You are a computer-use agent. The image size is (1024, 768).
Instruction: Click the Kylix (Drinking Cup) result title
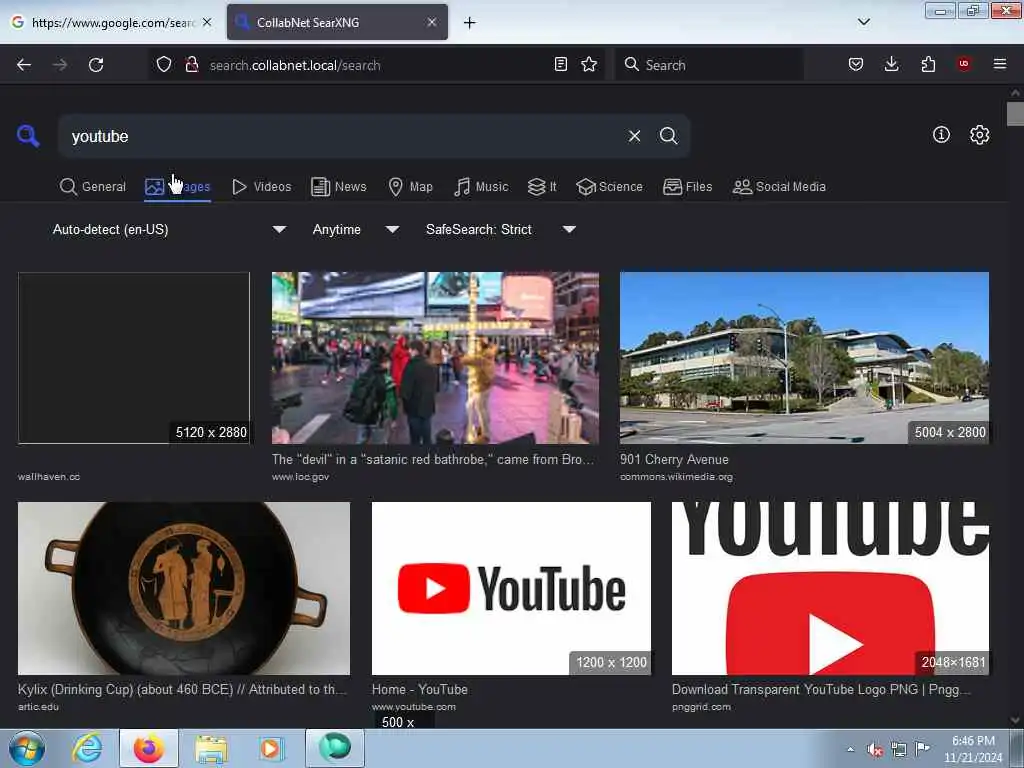pyautogui.click(x=182, y=689)
